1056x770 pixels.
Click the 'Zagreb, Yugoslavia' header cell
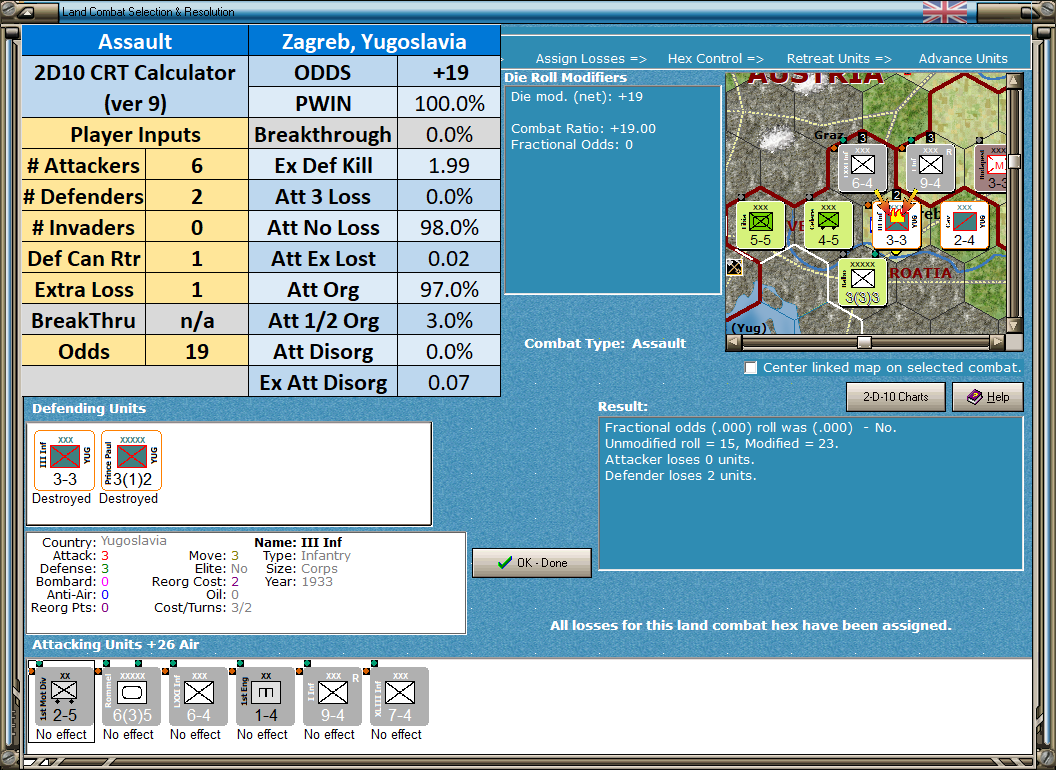coord(374,41)
